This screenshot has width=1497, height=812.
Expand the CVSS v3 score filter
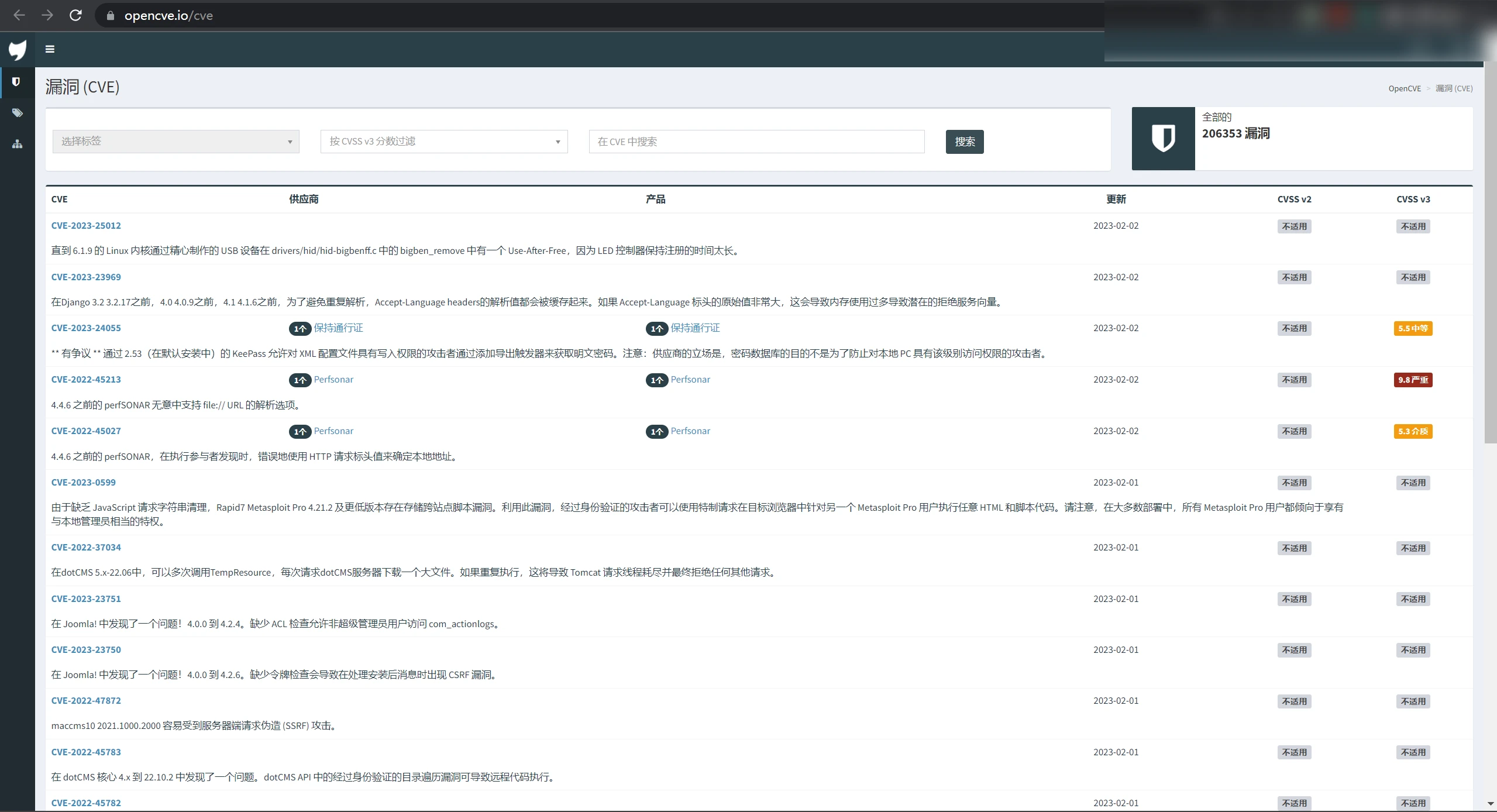tap(443, 142)
